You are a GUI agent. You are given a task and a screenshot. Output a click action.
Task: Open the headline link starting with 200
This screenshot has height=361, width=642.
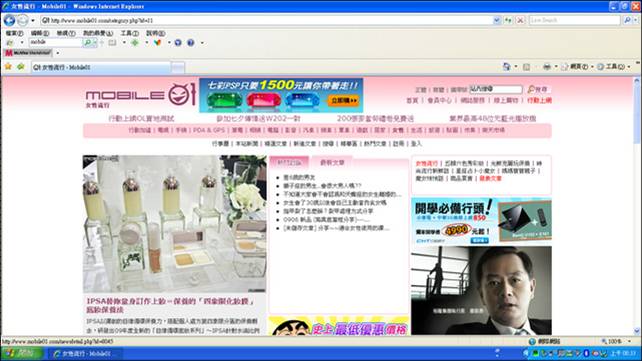click(375, 118)
